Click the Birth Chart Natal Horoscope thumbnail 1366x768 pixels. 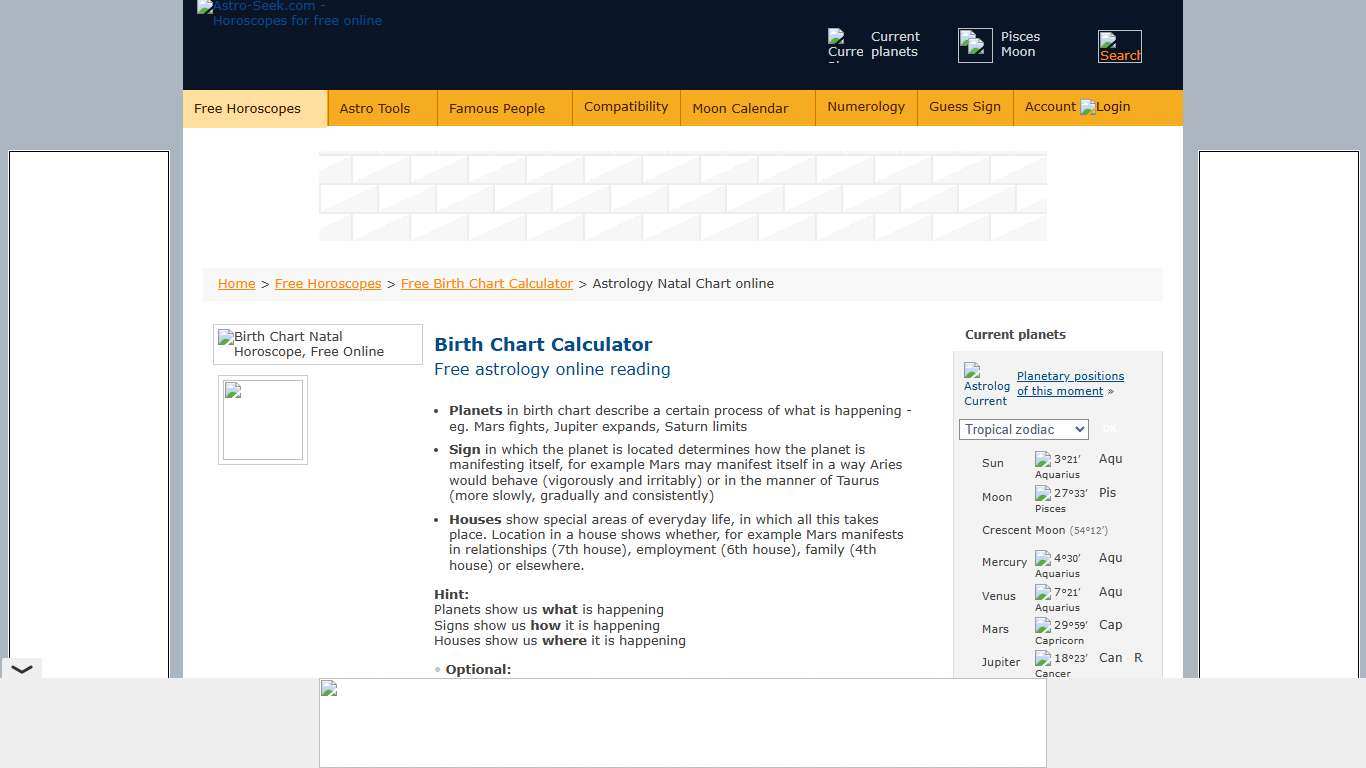tap(317, 344)
